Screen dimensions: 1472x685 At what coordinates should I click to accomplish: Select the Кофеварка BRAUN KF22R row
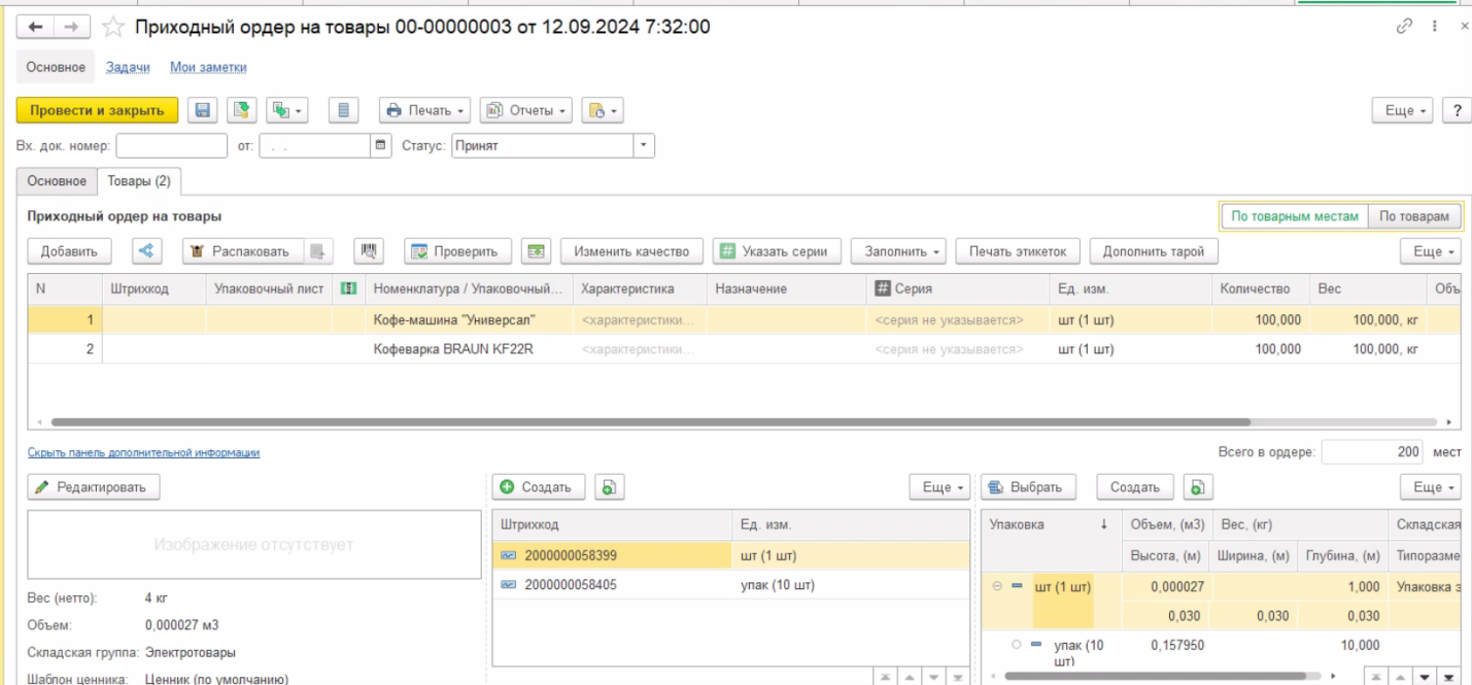point(744,350)
